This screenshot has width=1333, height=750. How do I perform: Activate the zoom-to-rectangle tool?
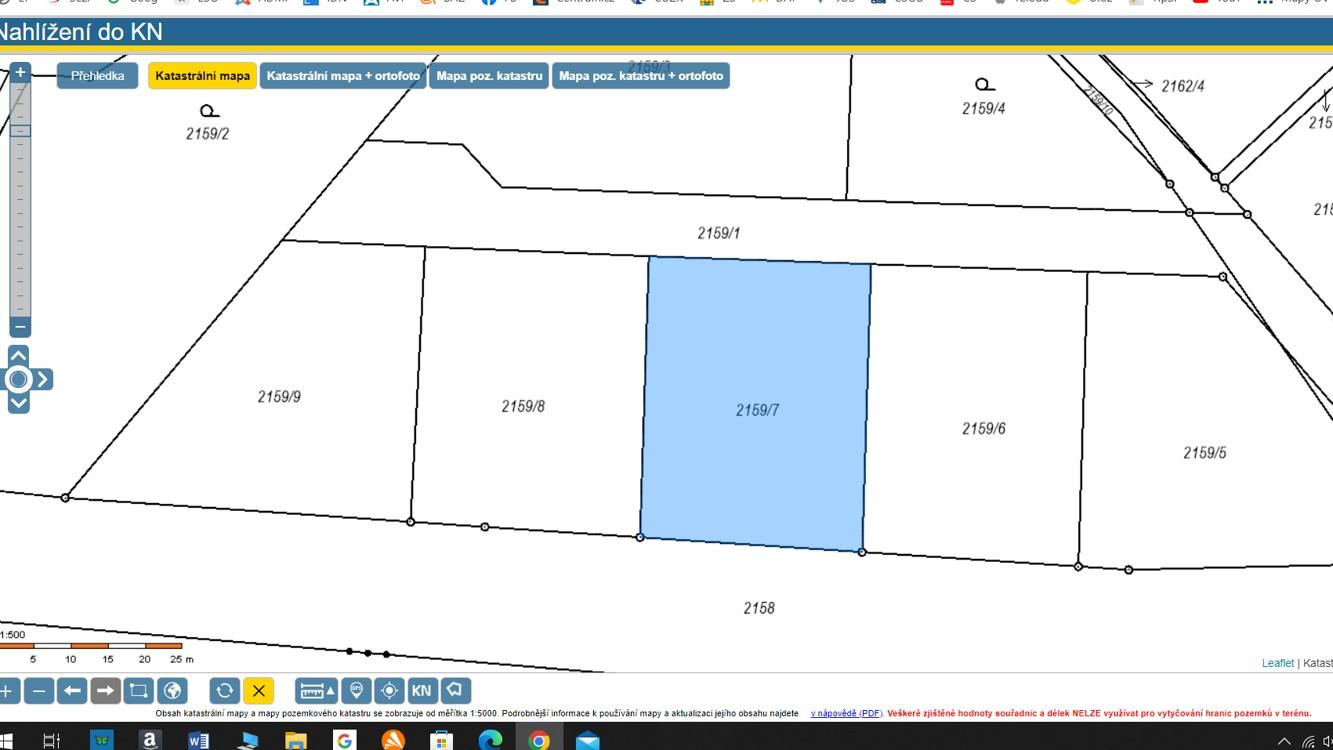point(138,691)
